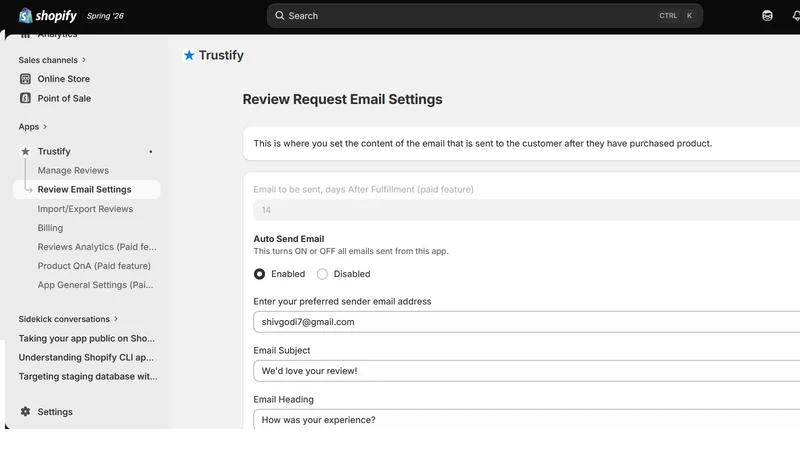
Task: Click the Point of Sale bag icon
Action: tap(25, 98)
